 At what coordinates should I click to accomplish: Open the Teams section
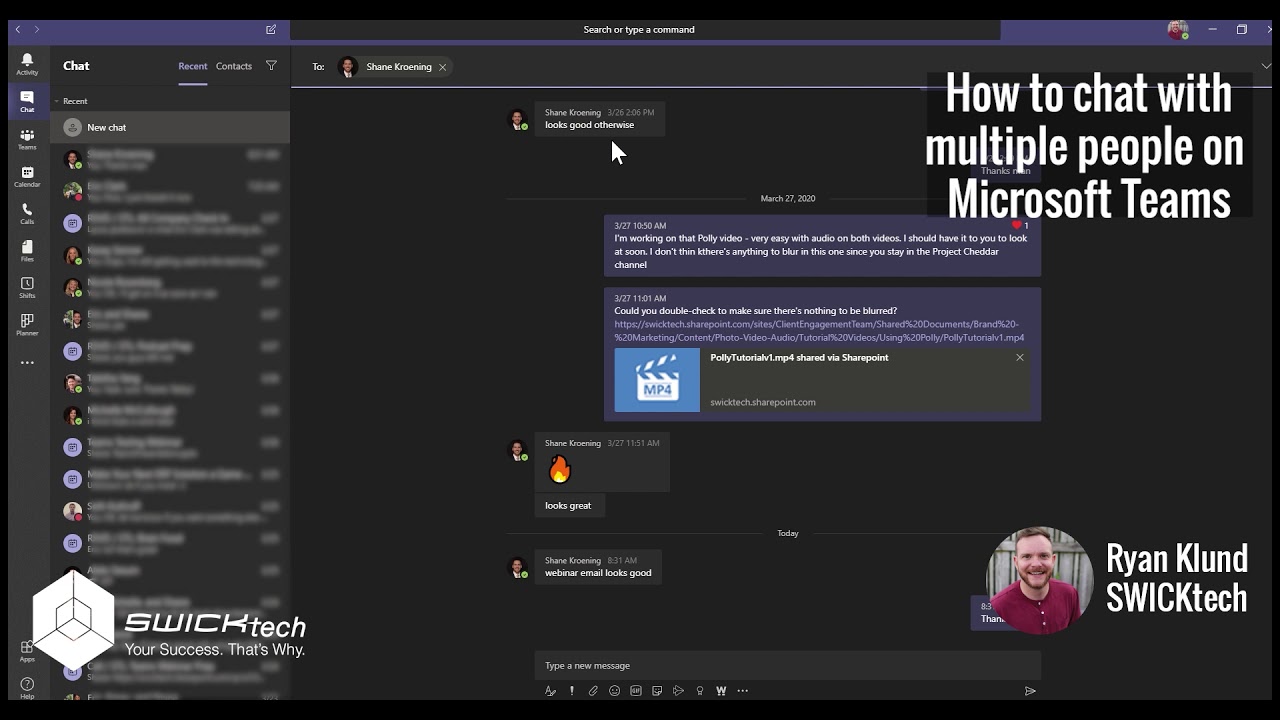(x=27, y=140)
